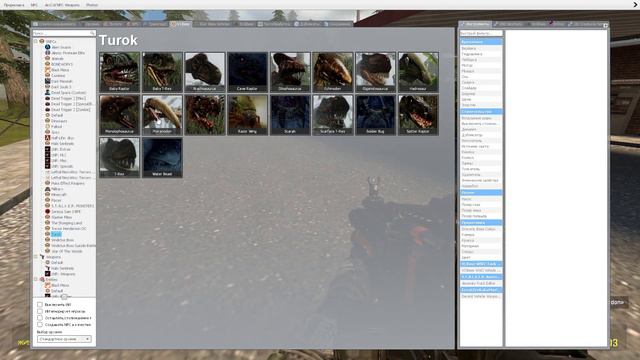640x360 pixels.
Task: Spawn the Water Beast NPC
Action: (x=162, y=158)
